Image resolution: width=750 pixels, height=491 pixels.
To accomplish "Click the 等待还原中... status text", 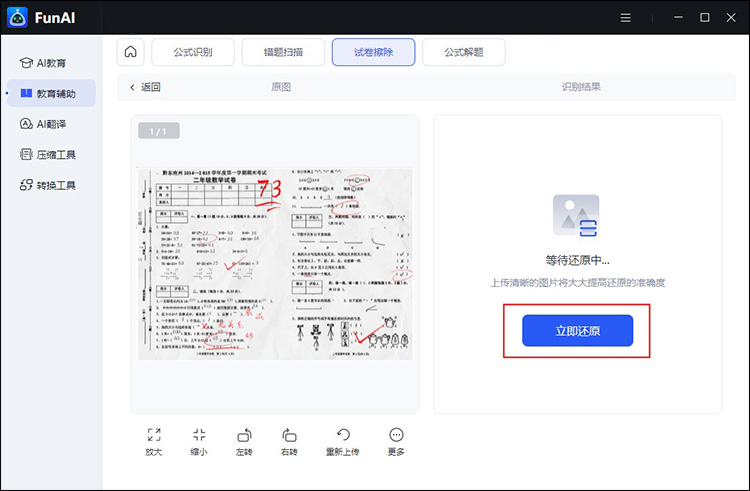I will coord(577,260).
